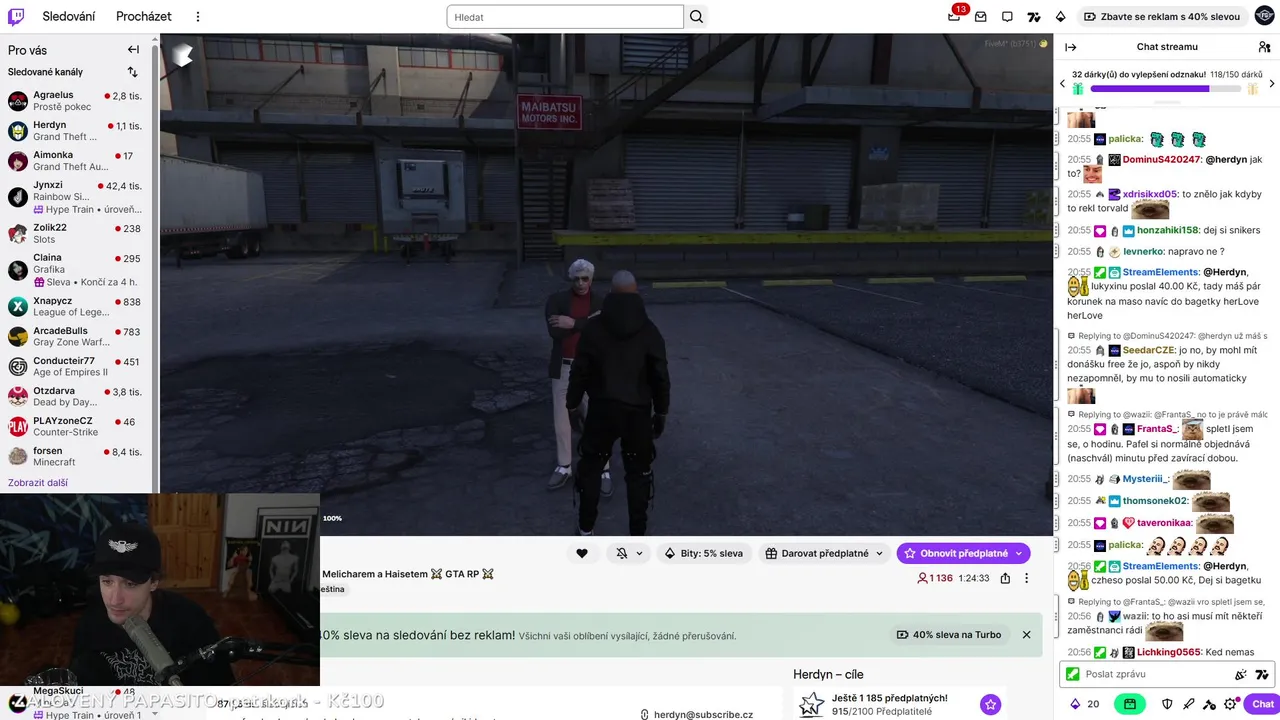Select Jynxzi channel in sidebar
This screenshot has width=1280, height=720.
[75, 197]
